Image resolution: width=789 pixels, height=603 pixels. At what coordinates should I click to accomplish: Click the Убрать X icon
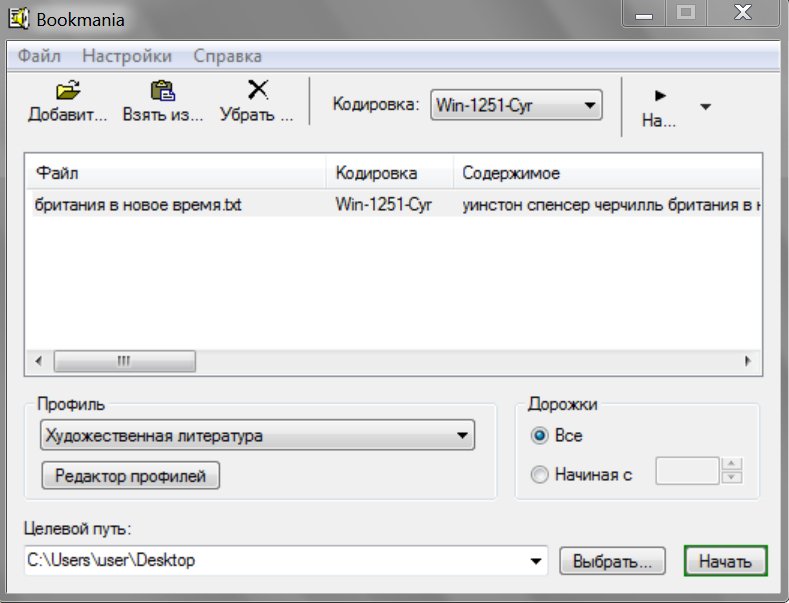(258, 90)
